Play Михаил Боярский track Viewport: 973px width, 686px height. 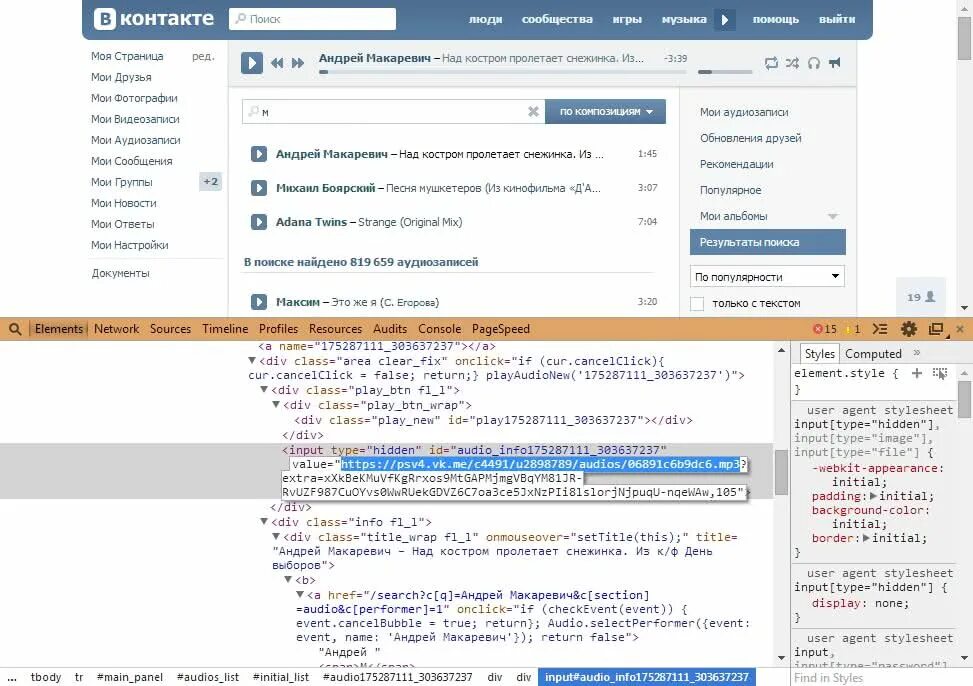[259, 188]
